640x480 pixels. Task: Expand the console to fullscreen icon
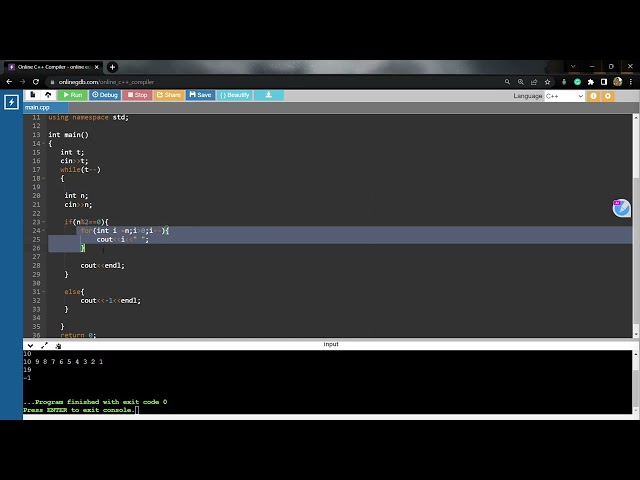point(44,346)
